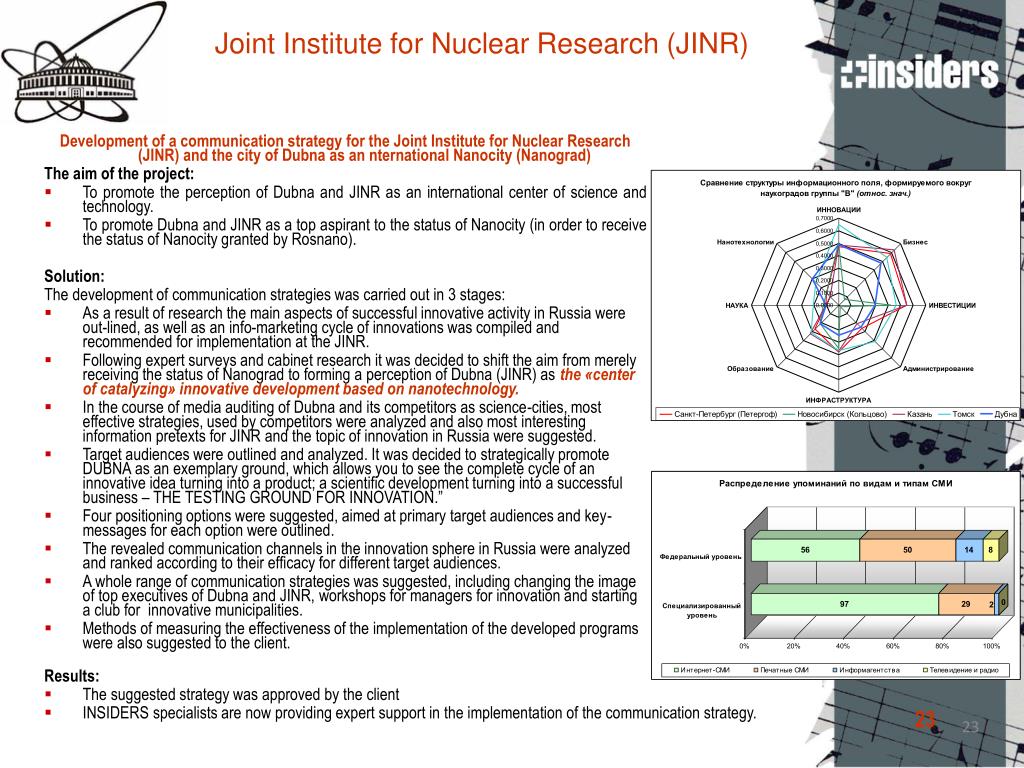Select bullet starting 'Target audiences were outlined and analyzed'
The width and height of the screenshot is (1024, 768).
353,476
